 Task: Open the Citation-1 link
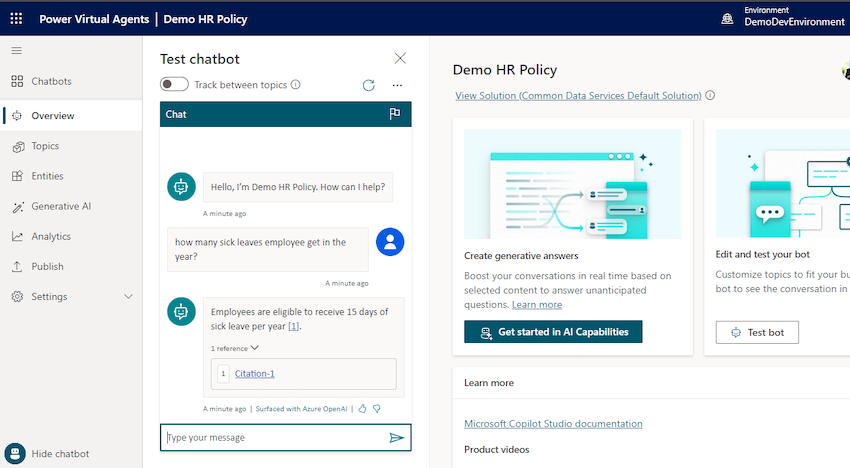(x=255, y=374)
